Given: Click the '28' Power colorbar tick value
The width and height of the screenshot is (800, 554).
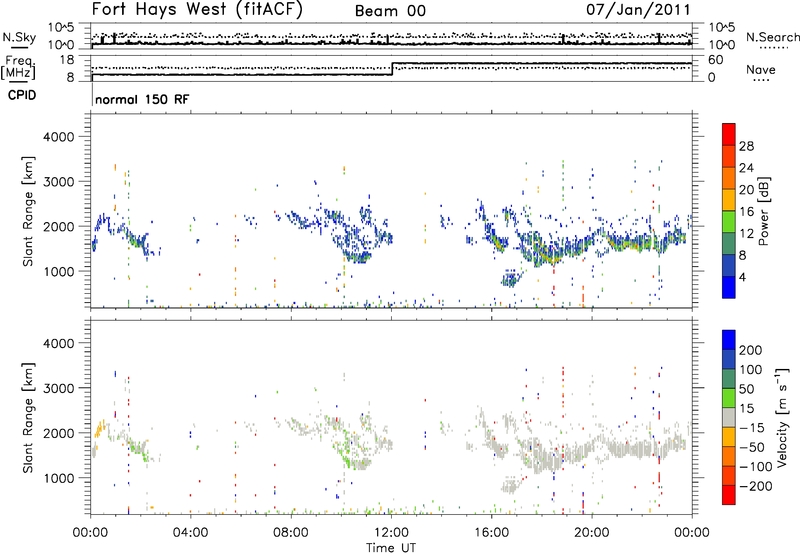Looking at the screenshot, I should coord(746,146).
